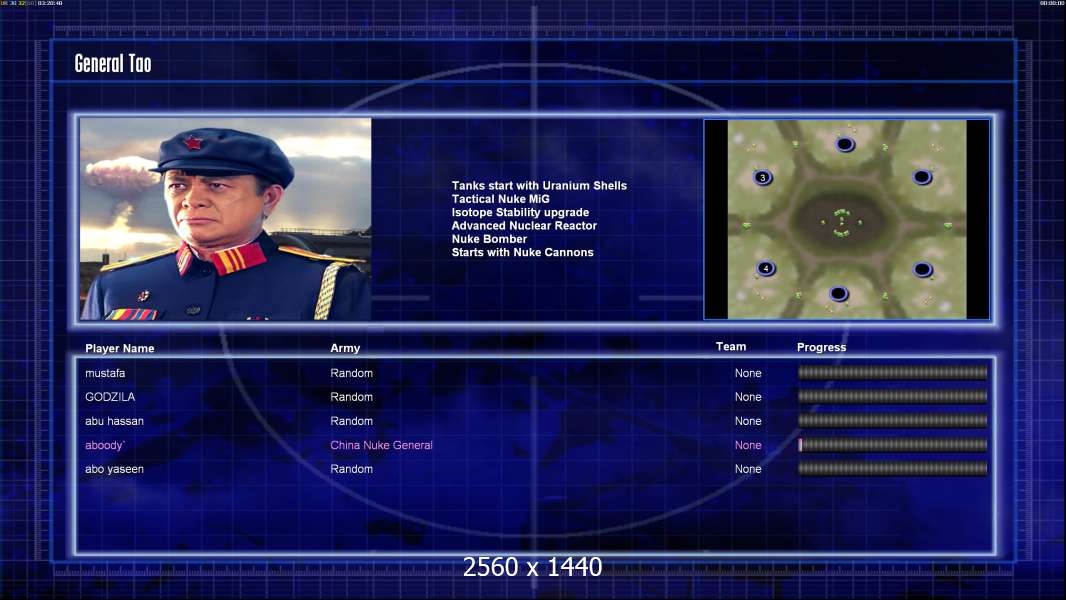Click the '2560 x 1440' resolution label

pos(532,567)
